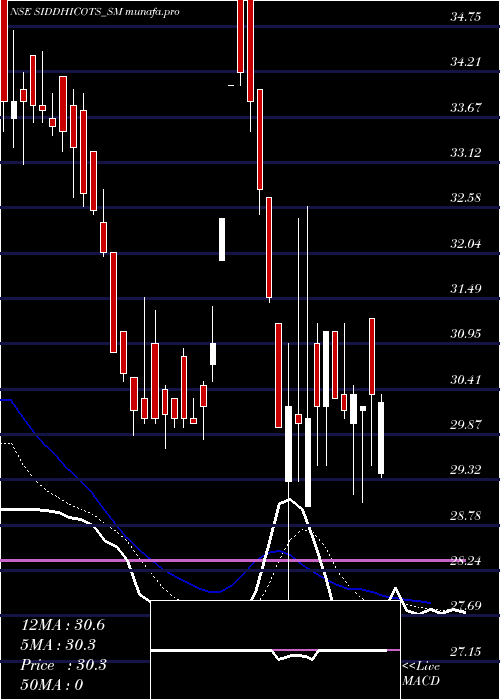
Task: Click the MACD inset histogram panel
Action: click(275, 650)
